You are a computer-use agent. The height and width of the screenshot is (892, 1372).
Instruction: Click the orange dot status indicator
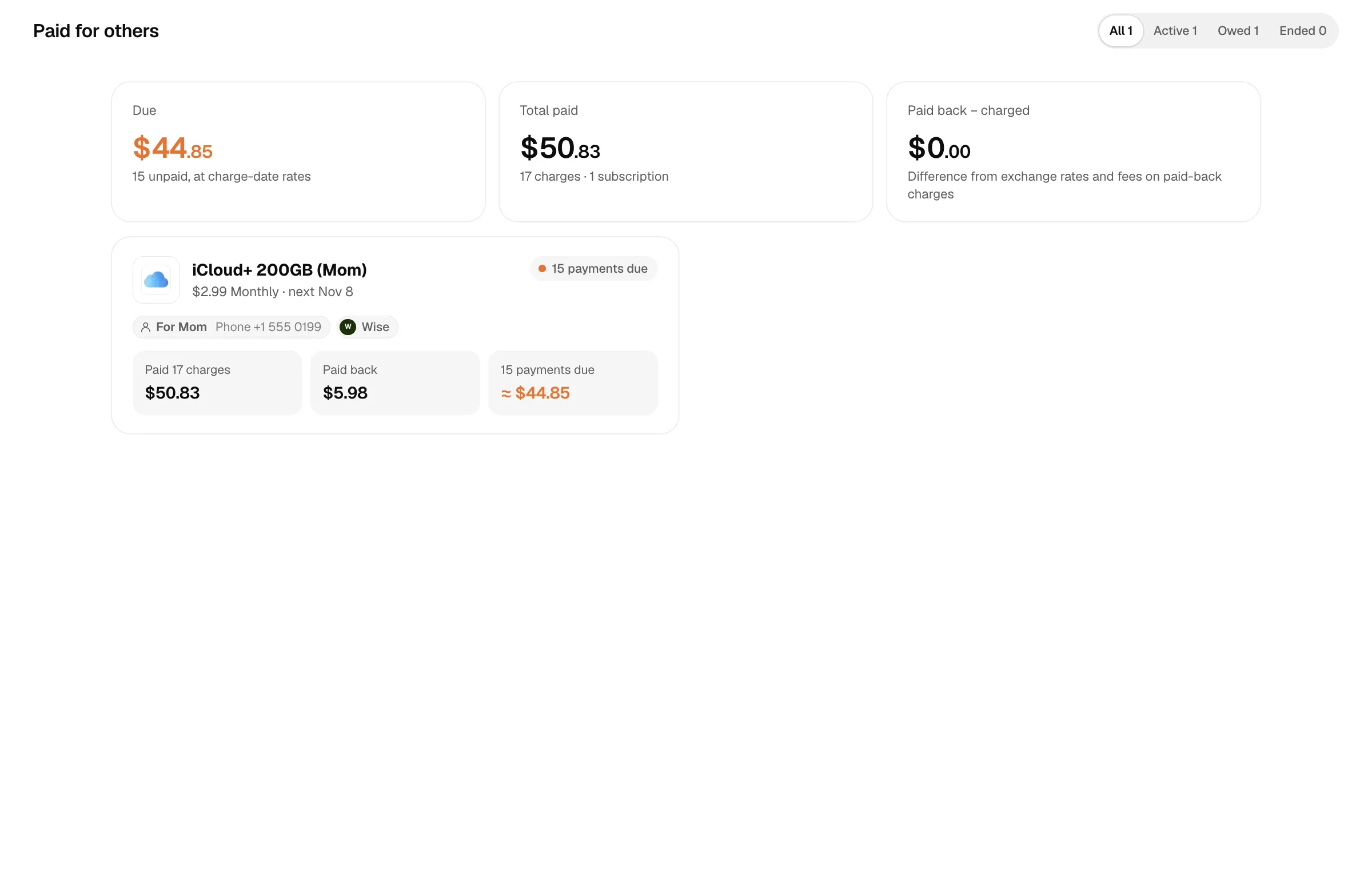(542, 268)
